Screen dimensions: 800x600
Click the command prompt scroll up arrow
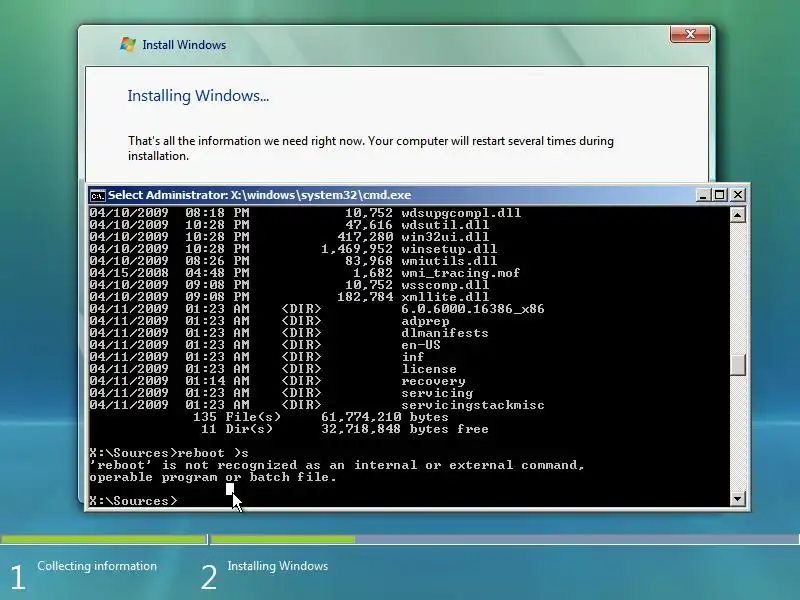(737, 215)
